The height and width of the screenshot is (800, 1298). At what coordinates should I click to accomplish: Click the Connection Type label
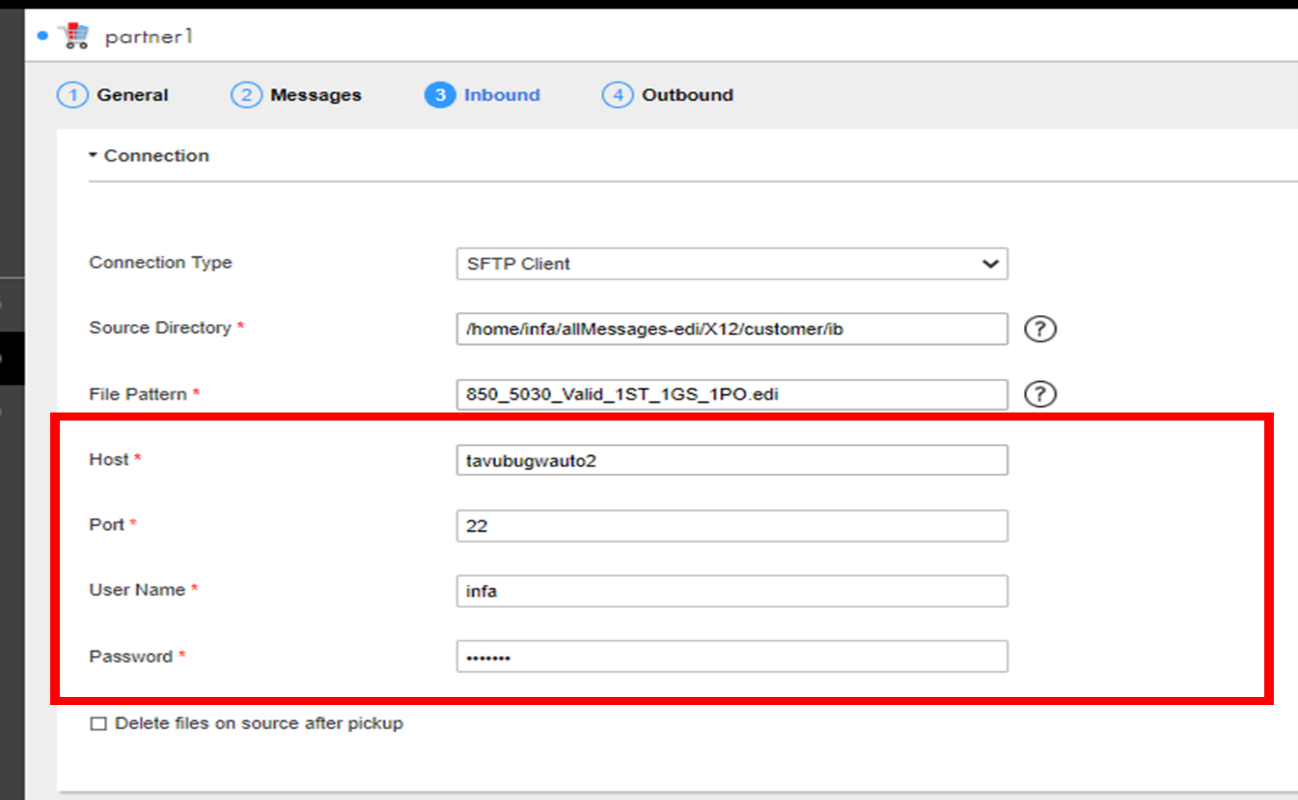[160, 262]
